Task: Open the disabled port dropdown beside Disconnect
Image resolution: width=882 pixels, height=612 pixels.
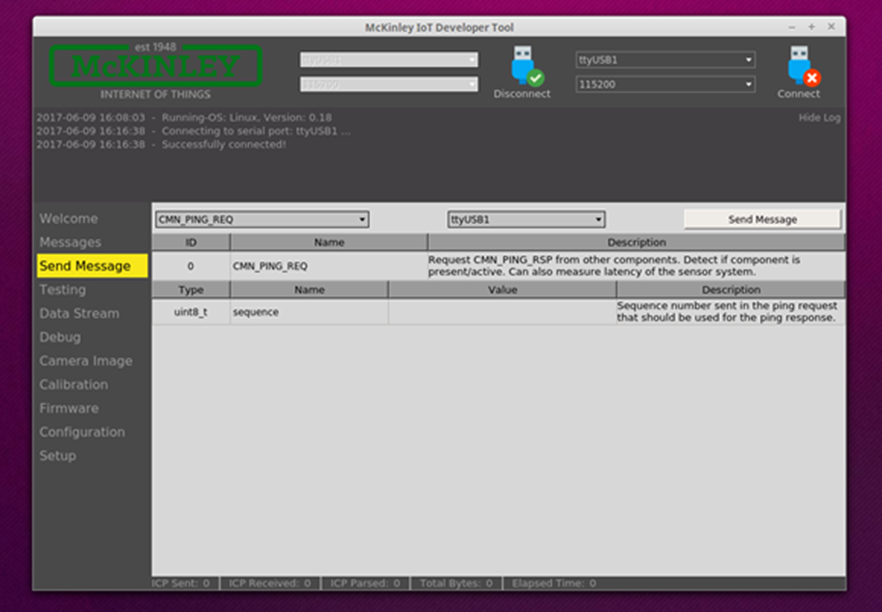Action: pos(389,60)
